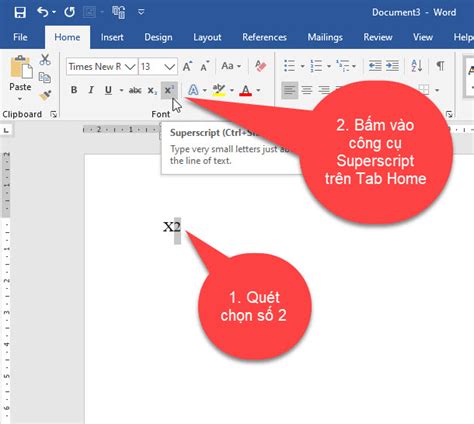The width and height of the screenshot is (474, 424).
Task: Switch to the Insert tab
Action: 112,37
